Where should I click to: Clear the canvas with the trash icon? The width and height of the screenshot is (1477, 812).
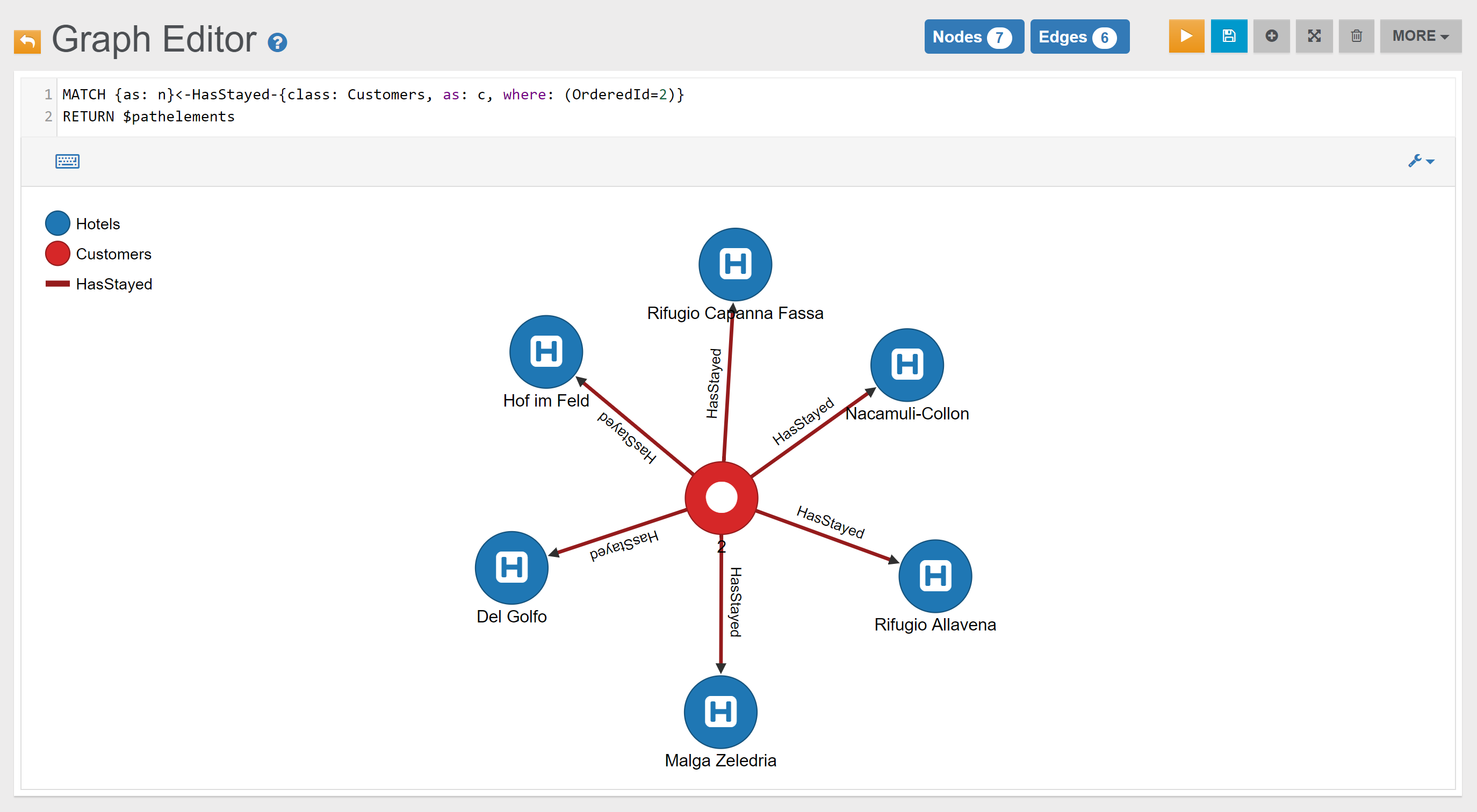[1356, 36]
